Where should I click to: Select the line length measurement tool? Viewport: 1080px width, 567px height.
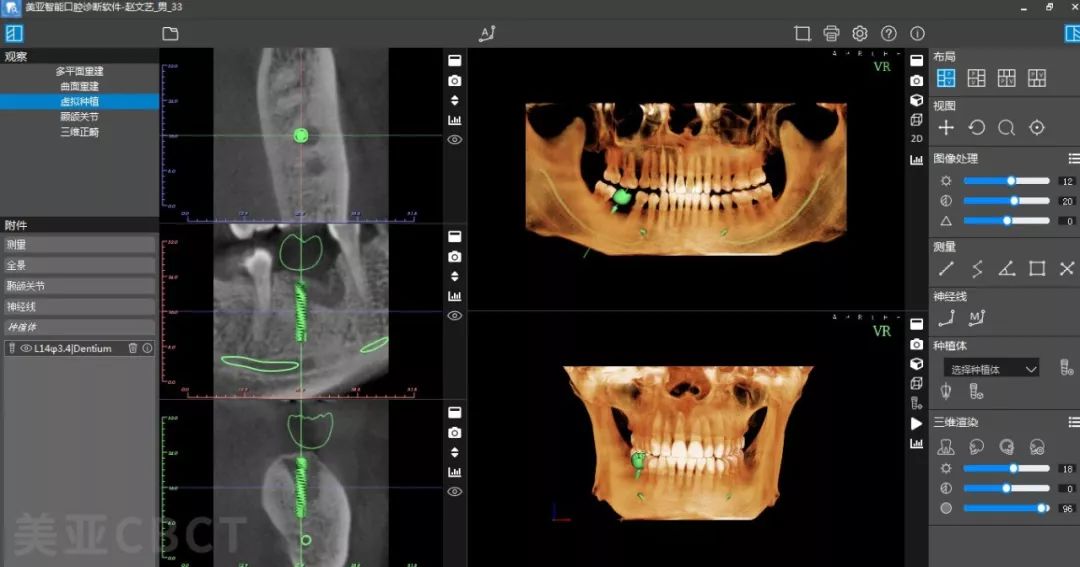946,269
